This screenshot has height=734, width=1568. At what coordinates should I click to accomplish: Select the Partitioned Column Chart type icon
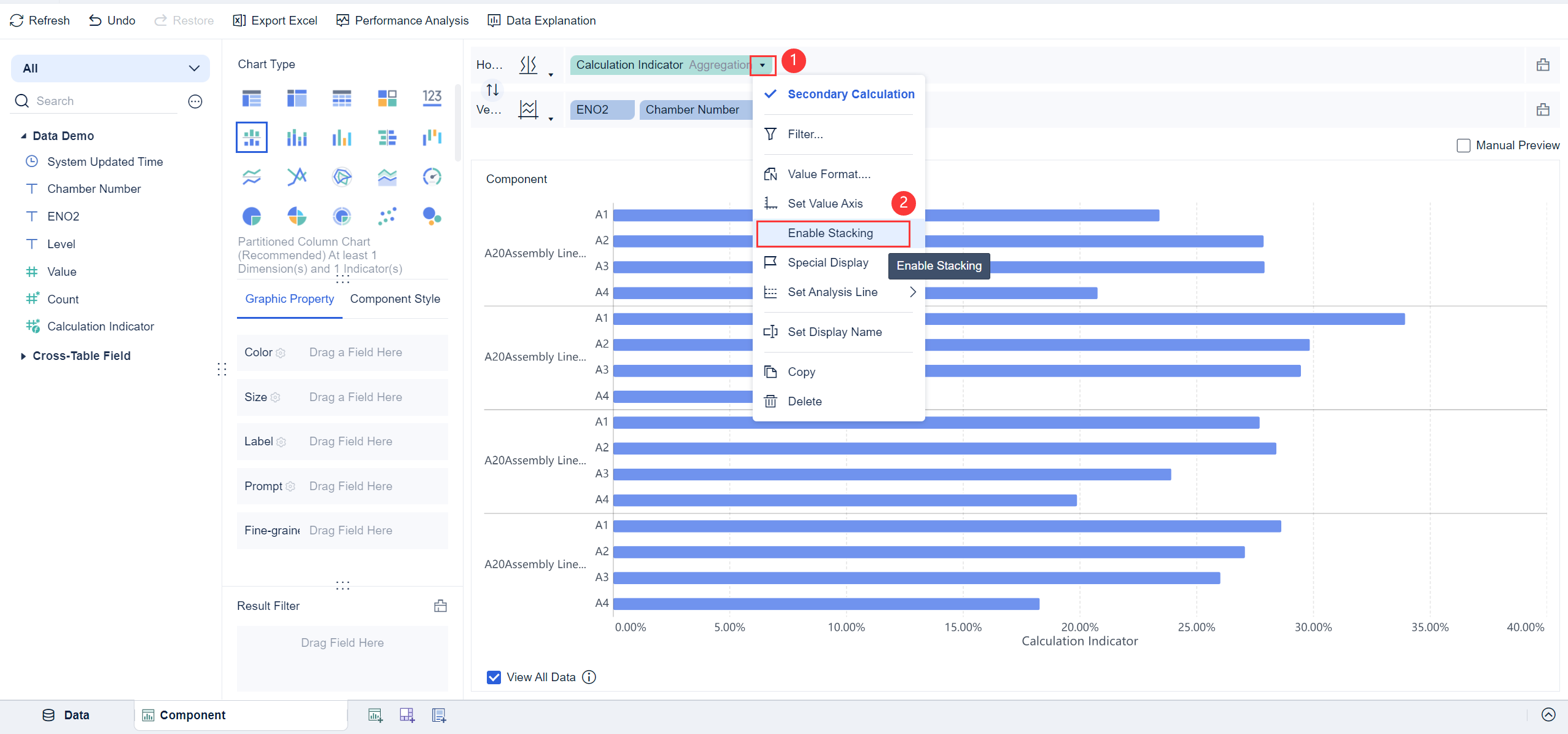tap(252, 137)
